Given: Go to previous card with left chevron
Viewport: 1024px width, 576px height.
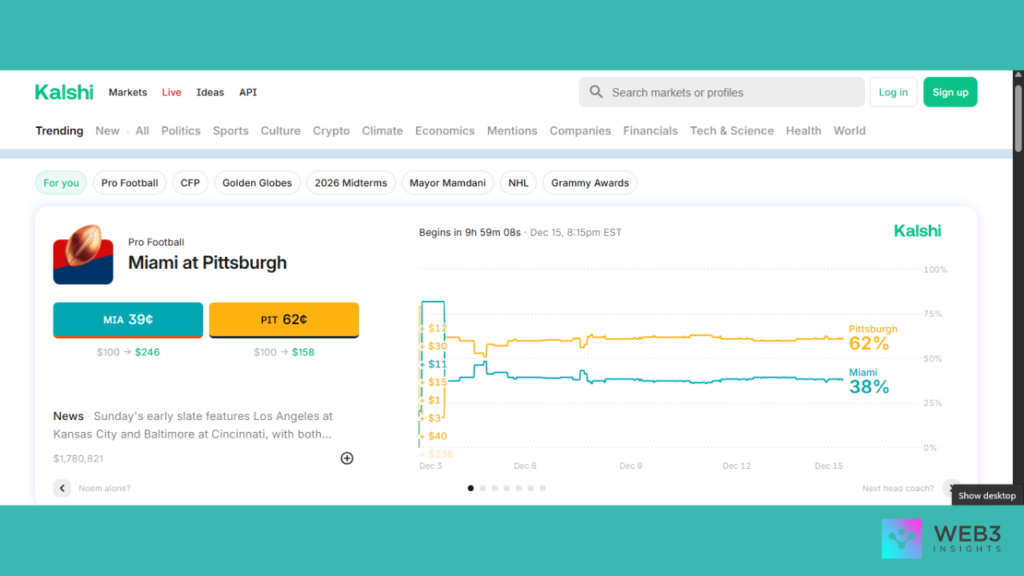Looking at the screenshot, I should (x=62, y=488).
